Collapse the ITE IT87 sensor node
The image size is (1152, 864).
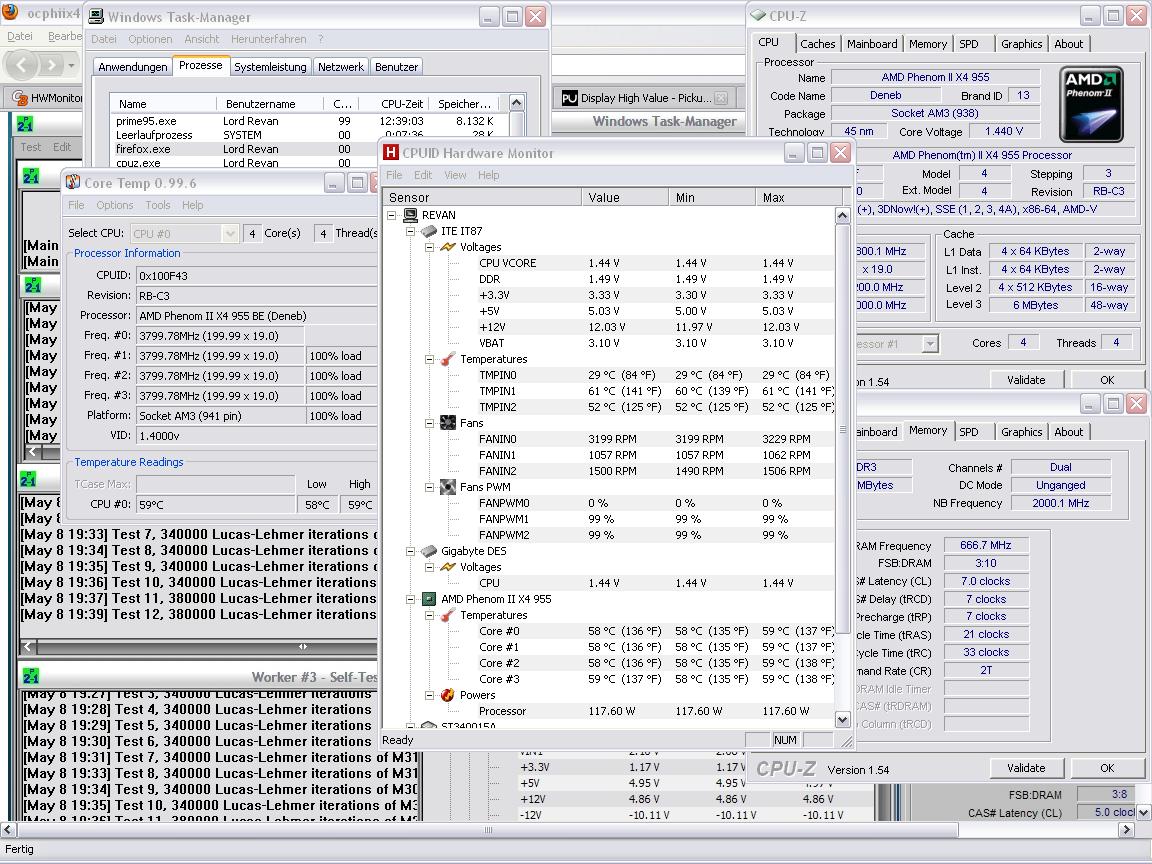coord(411,231)
